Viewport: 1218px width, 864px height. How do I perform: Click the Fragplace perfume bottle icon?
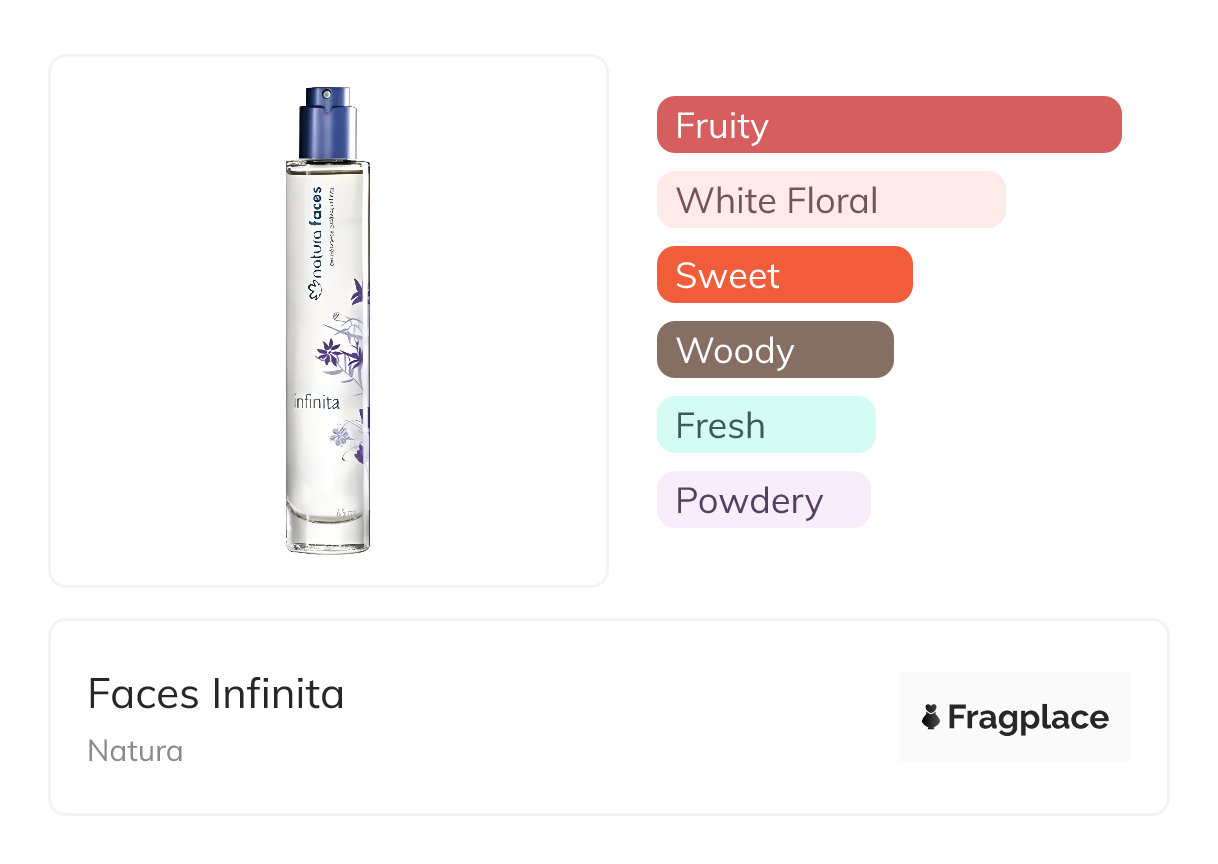[x=931, y=717]
